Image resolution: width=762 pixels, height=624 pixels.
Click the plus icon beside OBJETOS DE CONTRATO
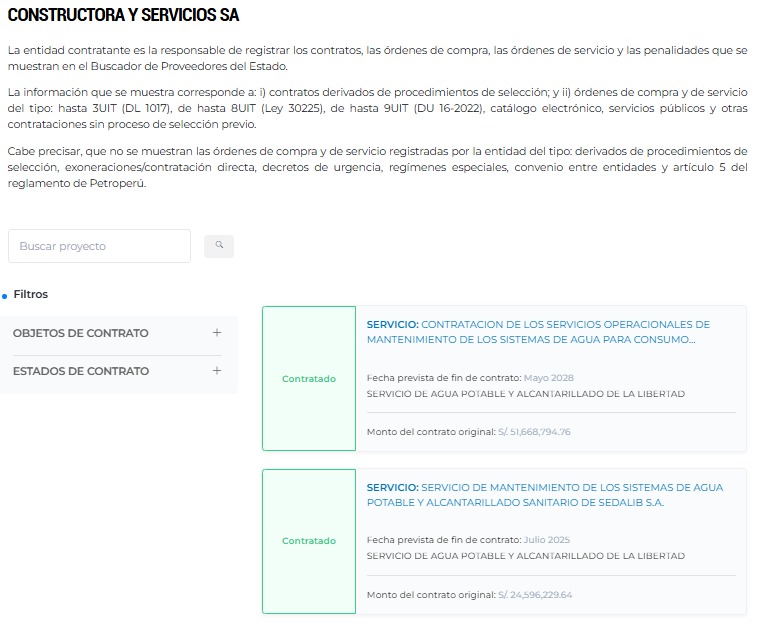click(x=217, y=333)
